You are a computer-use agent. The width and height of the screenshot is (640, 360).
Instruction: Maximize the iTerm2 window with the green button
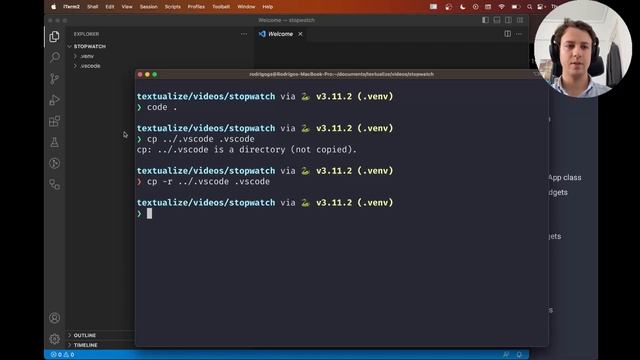[x=155, y=74]
